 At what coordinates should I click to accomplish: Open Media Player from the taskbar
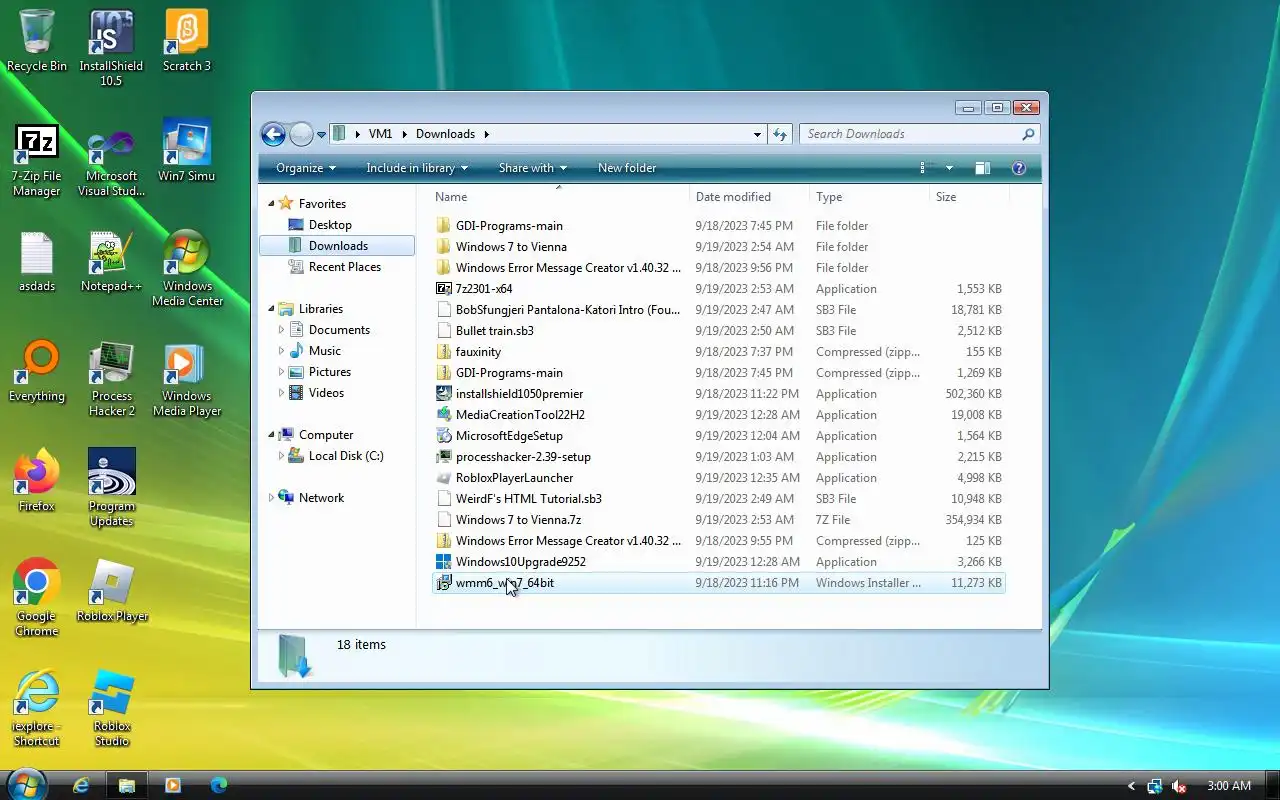[x=172, y=785]
